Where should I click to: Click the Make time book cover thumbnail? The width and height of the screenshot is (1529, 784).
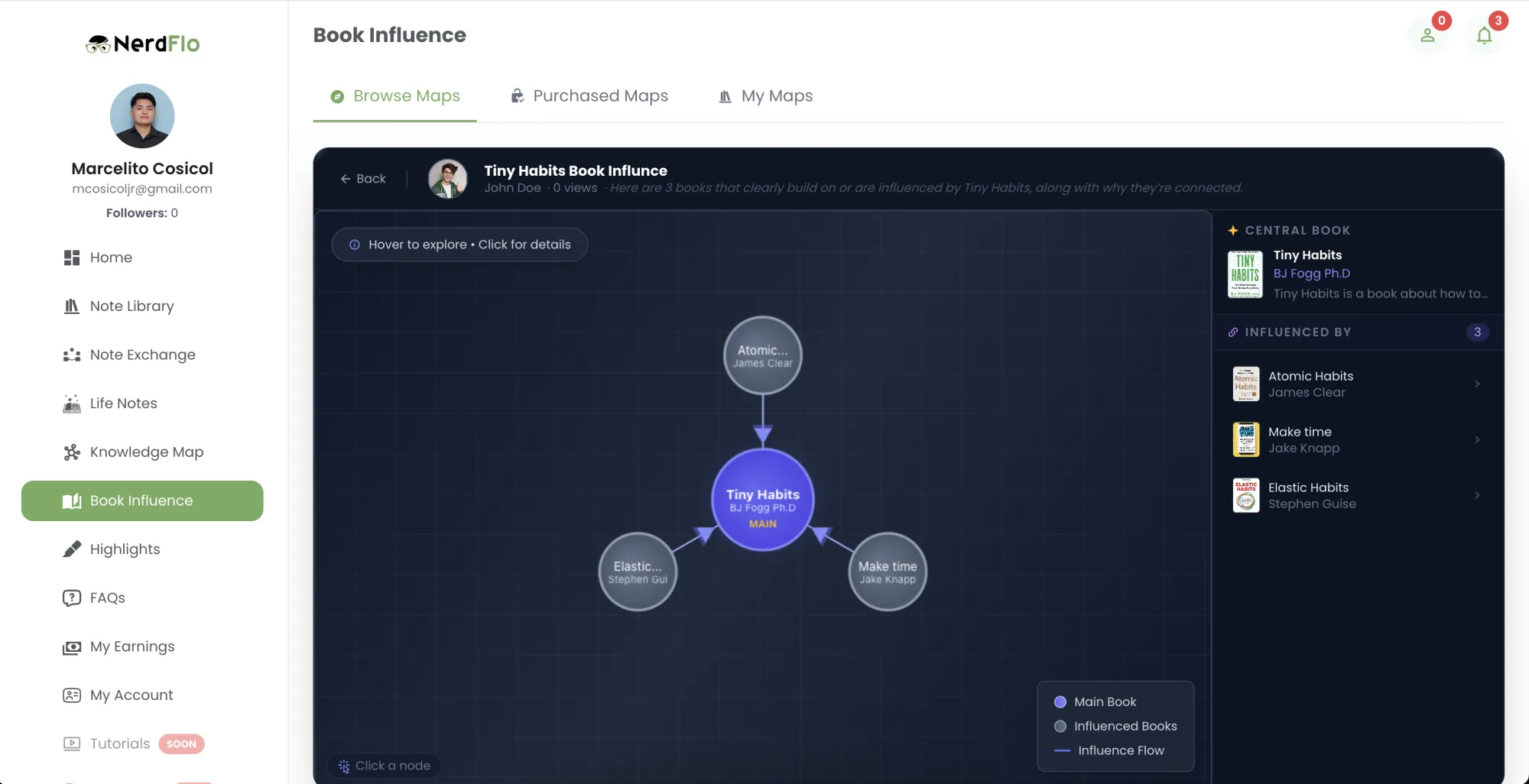pyautogui.click(x=1246, y=439)
